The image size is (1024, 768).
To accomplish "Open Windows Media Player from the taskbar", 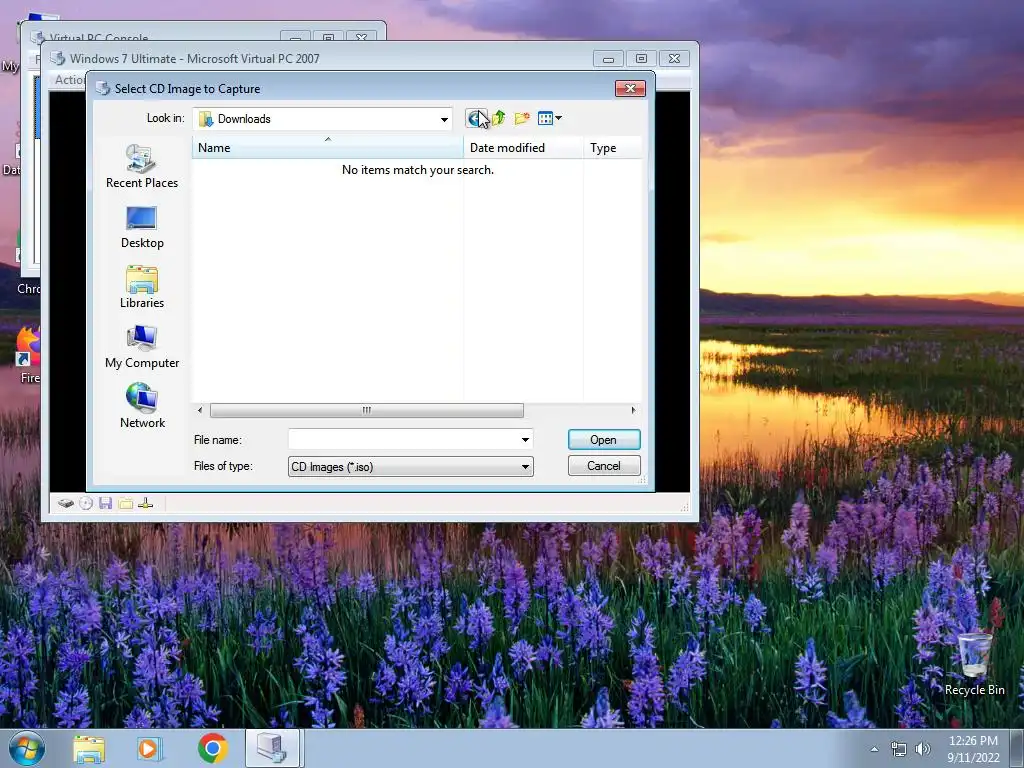I will point(150,749).
